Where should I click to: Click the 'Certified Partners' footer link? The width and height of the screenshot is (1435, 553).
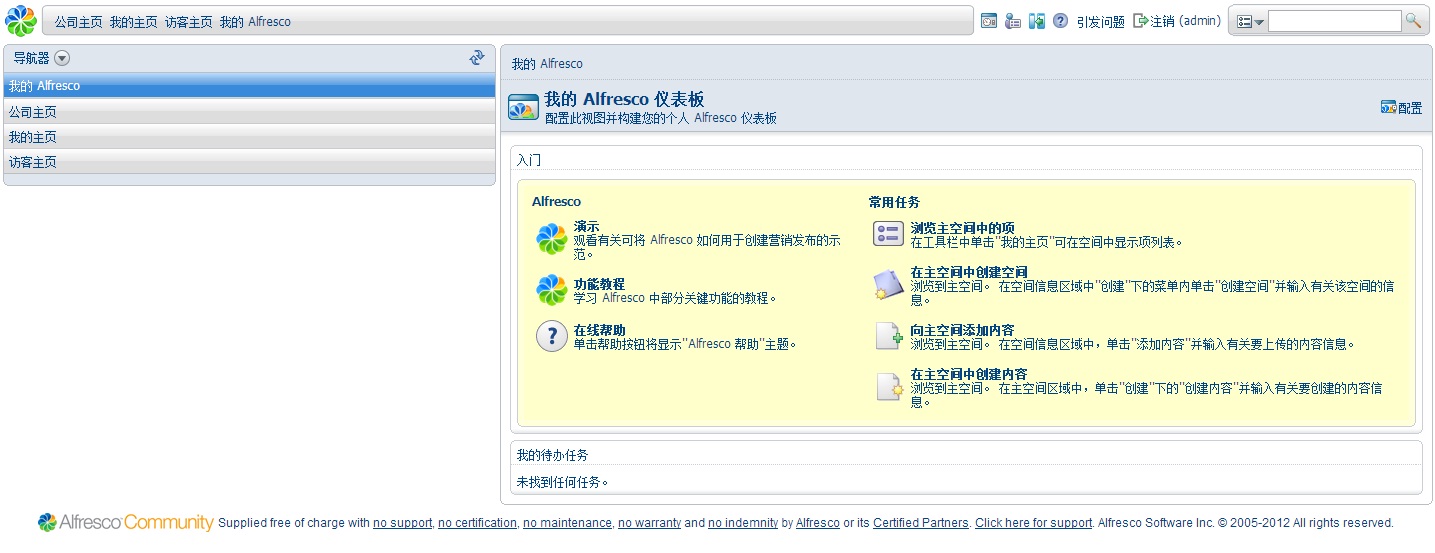[921, 523]
